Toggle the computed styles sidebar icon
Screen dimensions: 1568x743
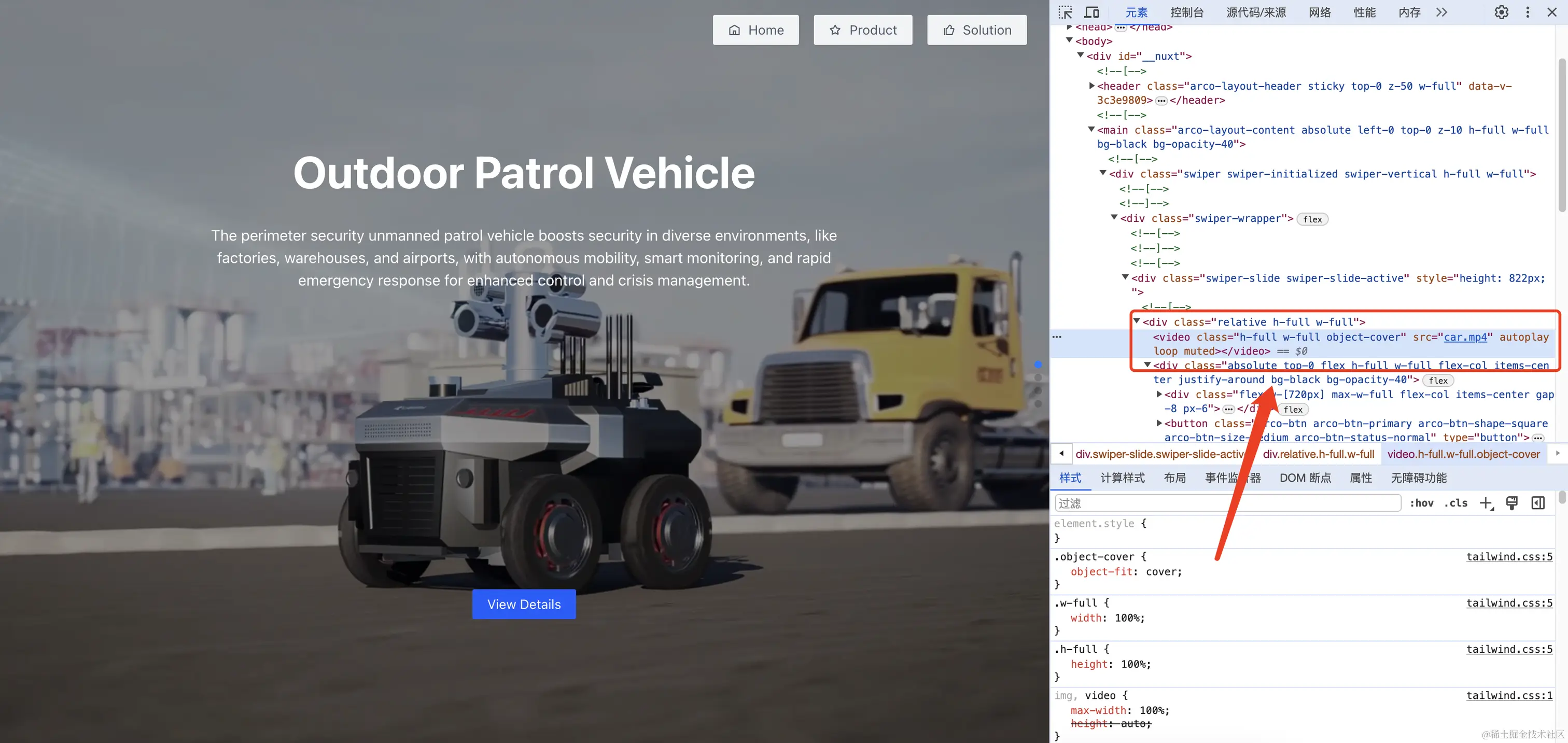(1537, 503)
